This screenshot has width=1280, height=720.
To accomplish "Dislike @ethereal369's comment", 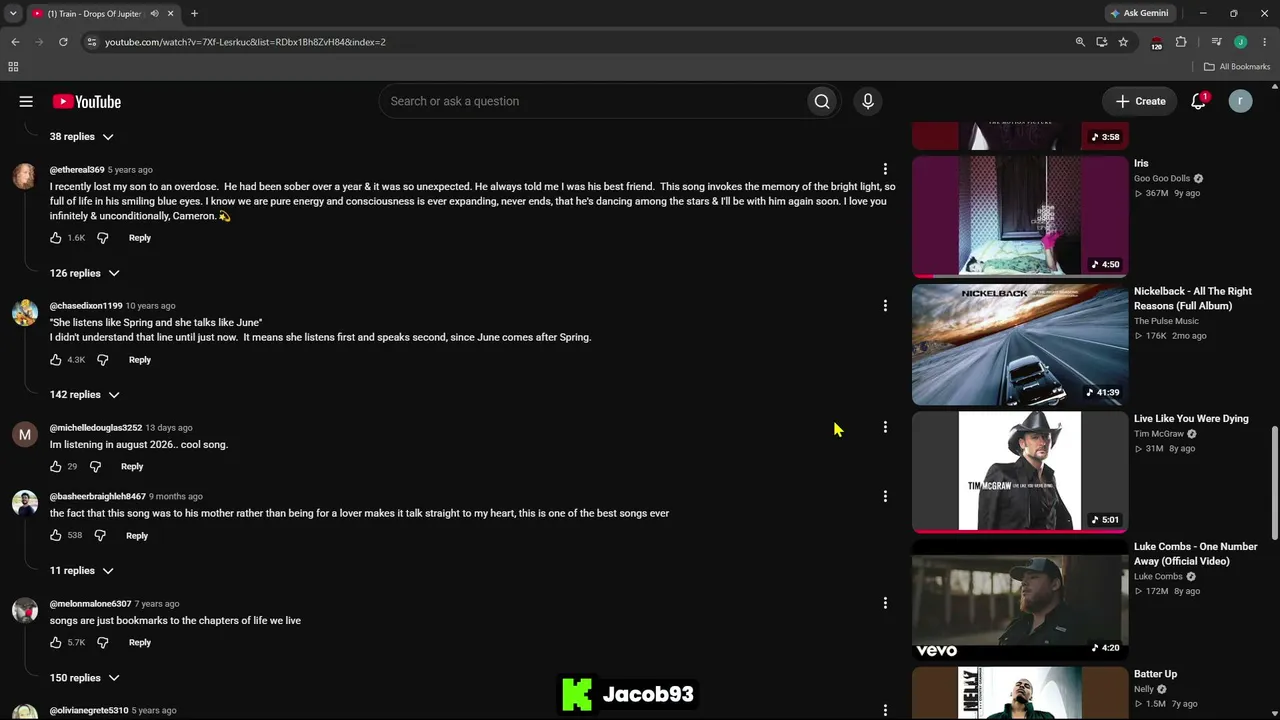I will 102,238.
